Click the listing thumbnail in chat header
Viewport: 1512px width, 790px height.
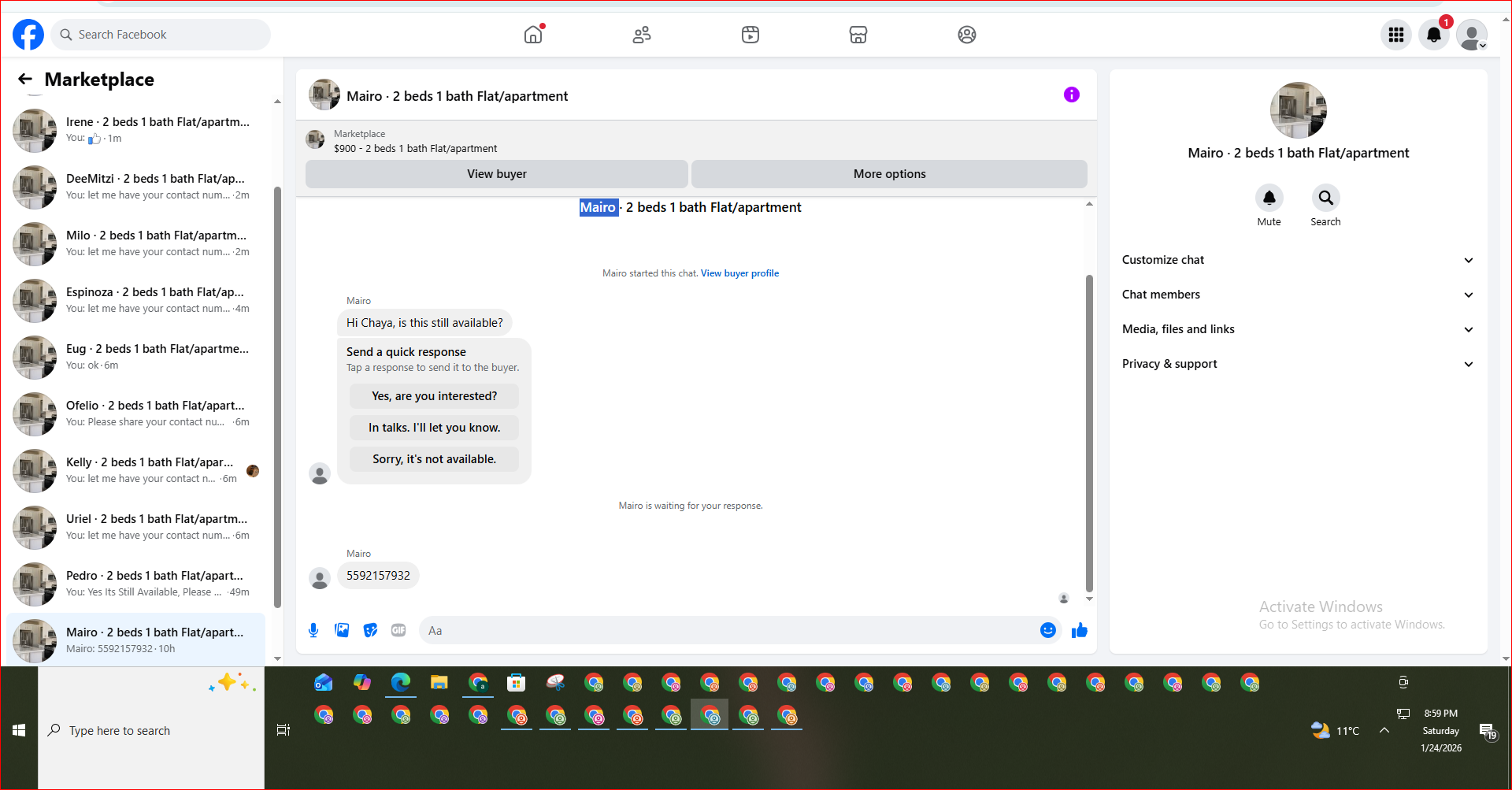coord(324,95)
